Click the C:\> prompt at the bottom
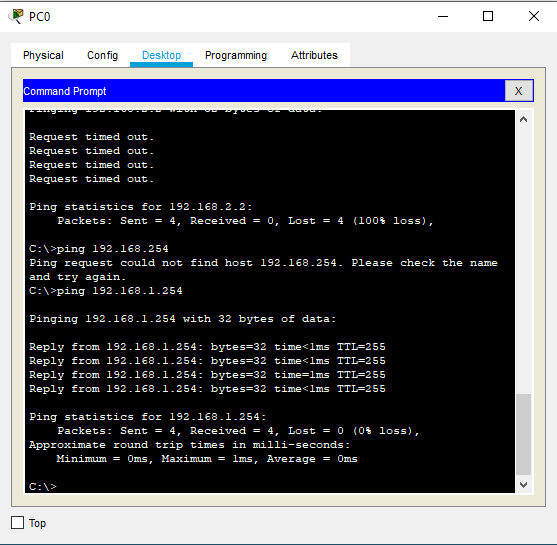Image resolution: width=557 pixels, height=545 pixels. pos(43,486)
